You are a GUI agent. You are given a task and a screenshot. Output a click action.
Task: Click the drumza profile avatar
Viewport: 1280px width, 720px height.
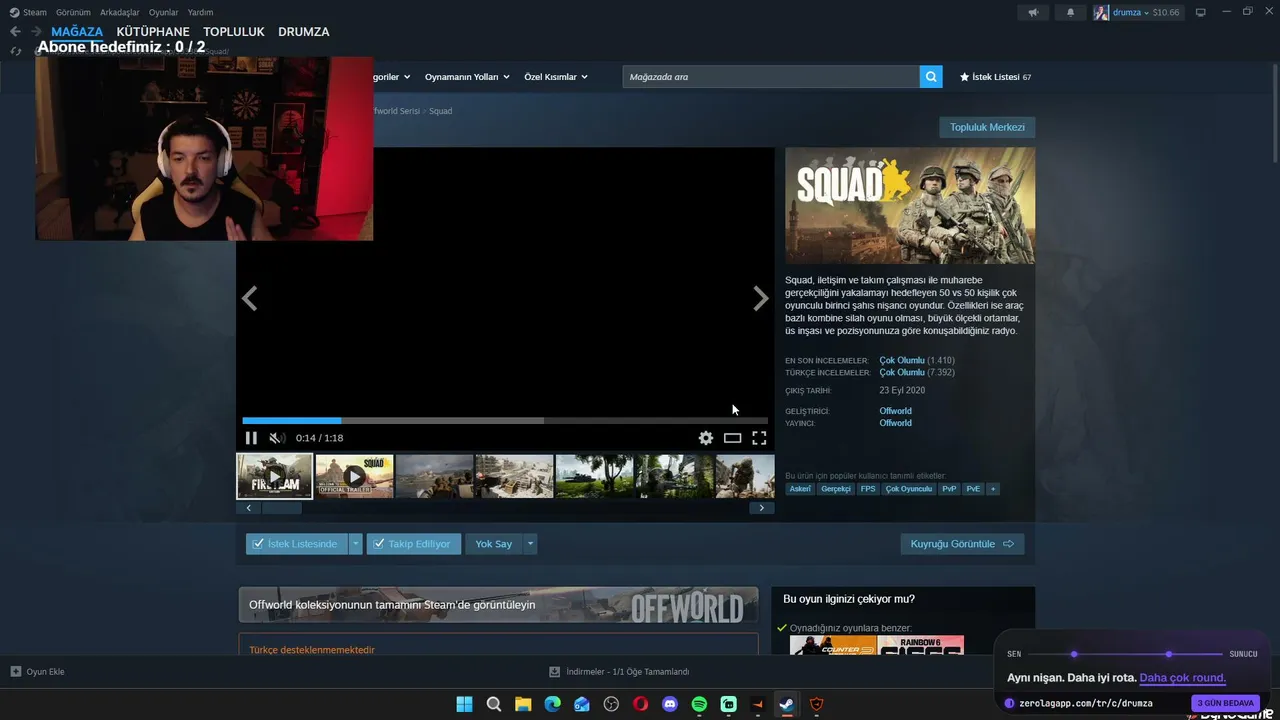pos(1101,12)
